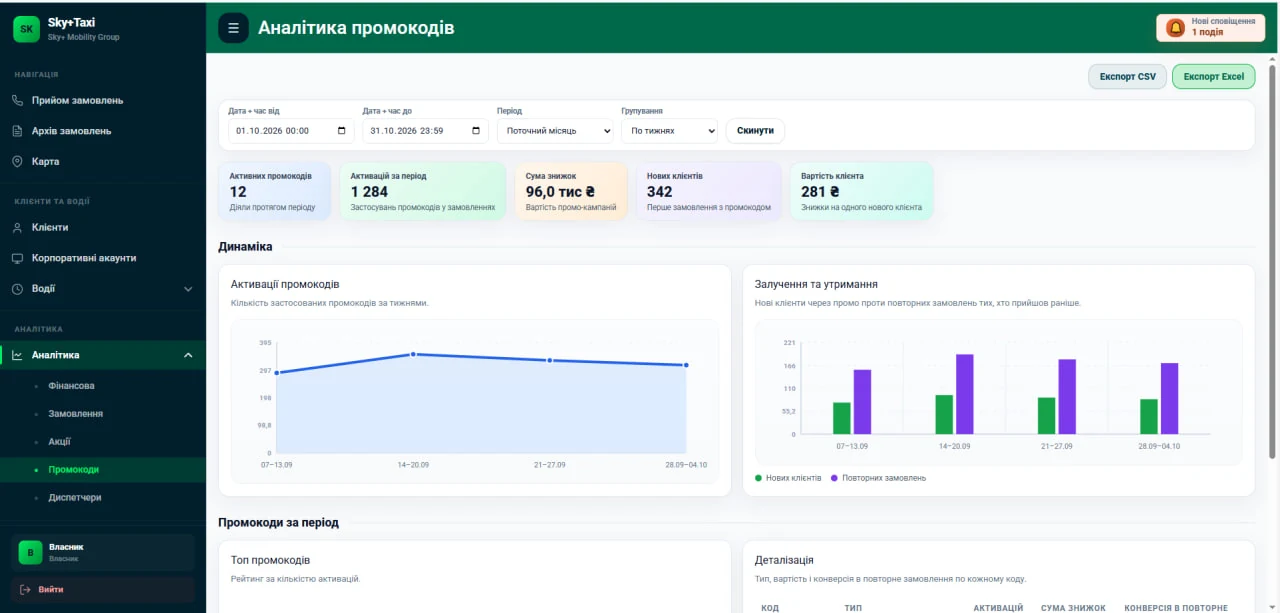Open the Акції analytics item

click(x=59, y=442)
